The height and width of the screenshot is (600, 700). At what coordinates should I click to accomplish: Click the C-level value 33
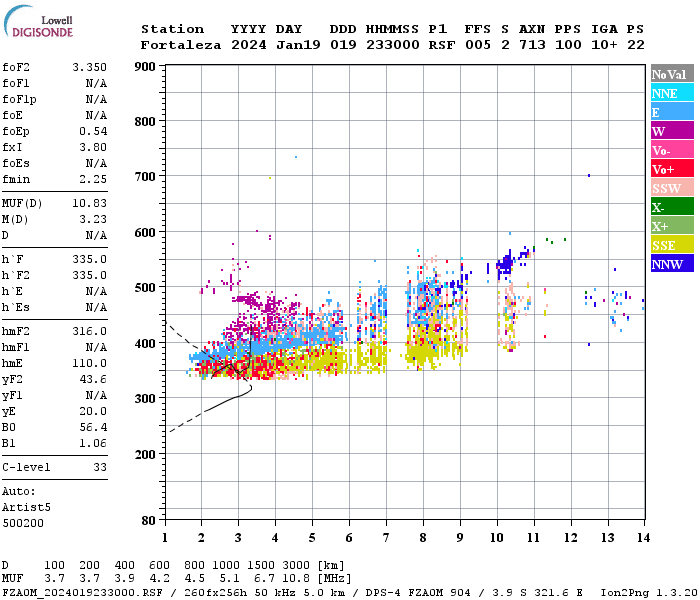tap(100, 467)
